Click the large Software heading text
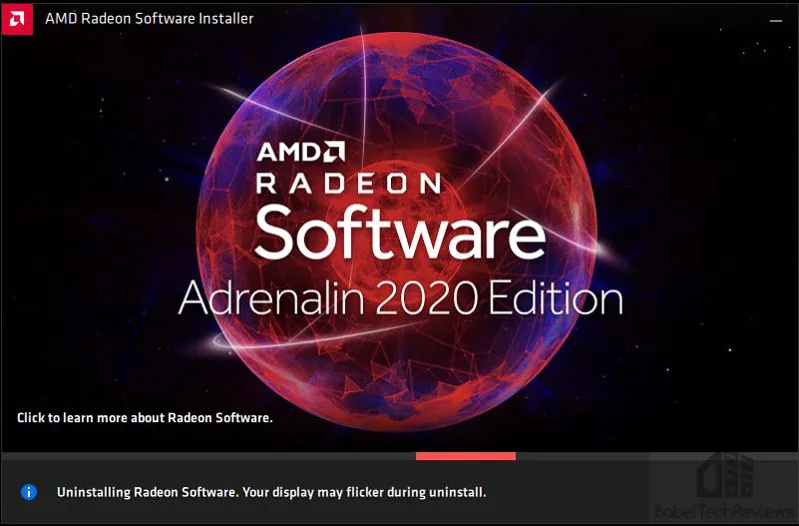 (400, 232)
